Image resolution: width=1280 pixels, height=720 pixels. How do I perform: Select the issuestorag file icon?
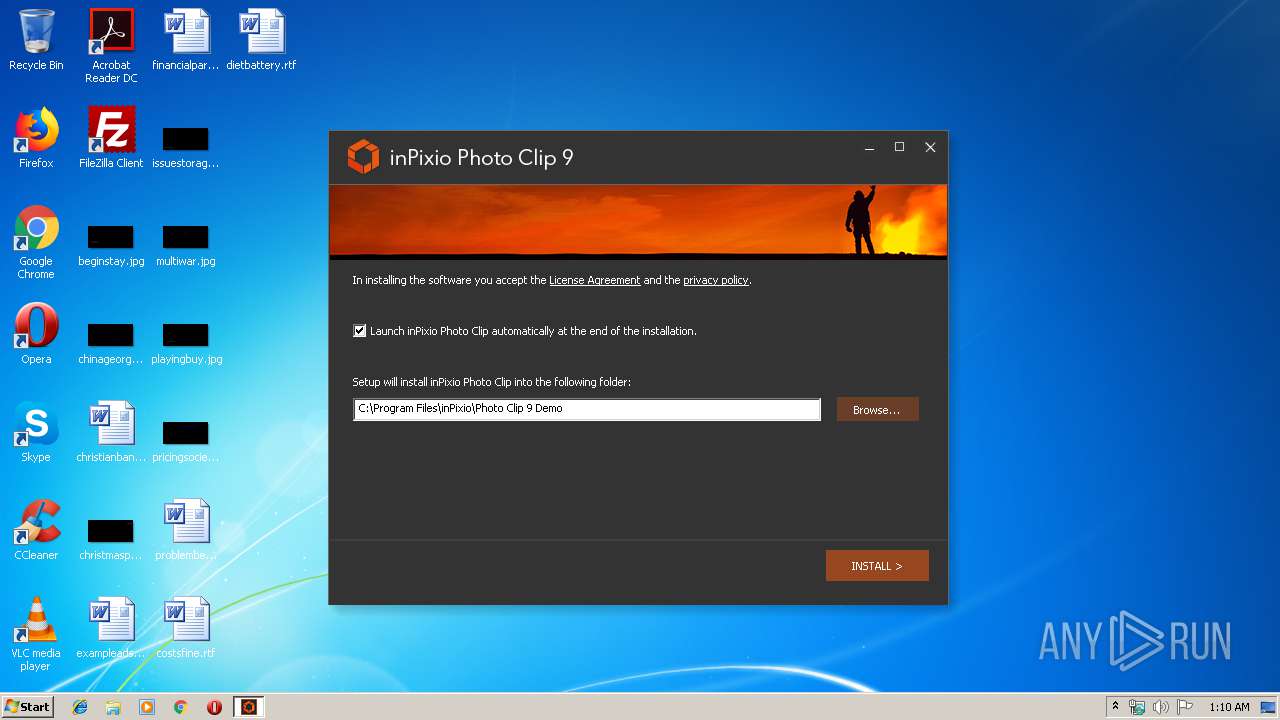(186, 147)
